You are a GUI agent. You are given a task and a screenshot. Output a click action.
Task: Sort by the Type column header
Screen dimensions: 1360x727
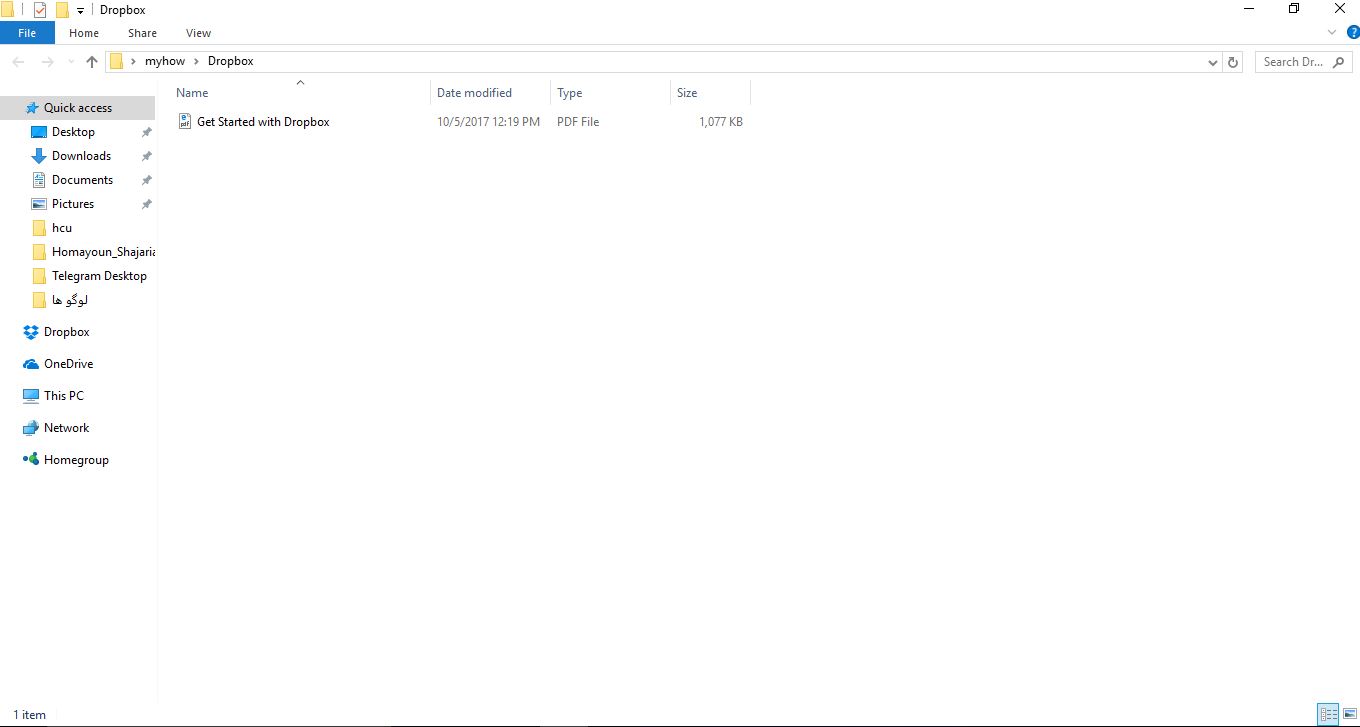point(570,93)
